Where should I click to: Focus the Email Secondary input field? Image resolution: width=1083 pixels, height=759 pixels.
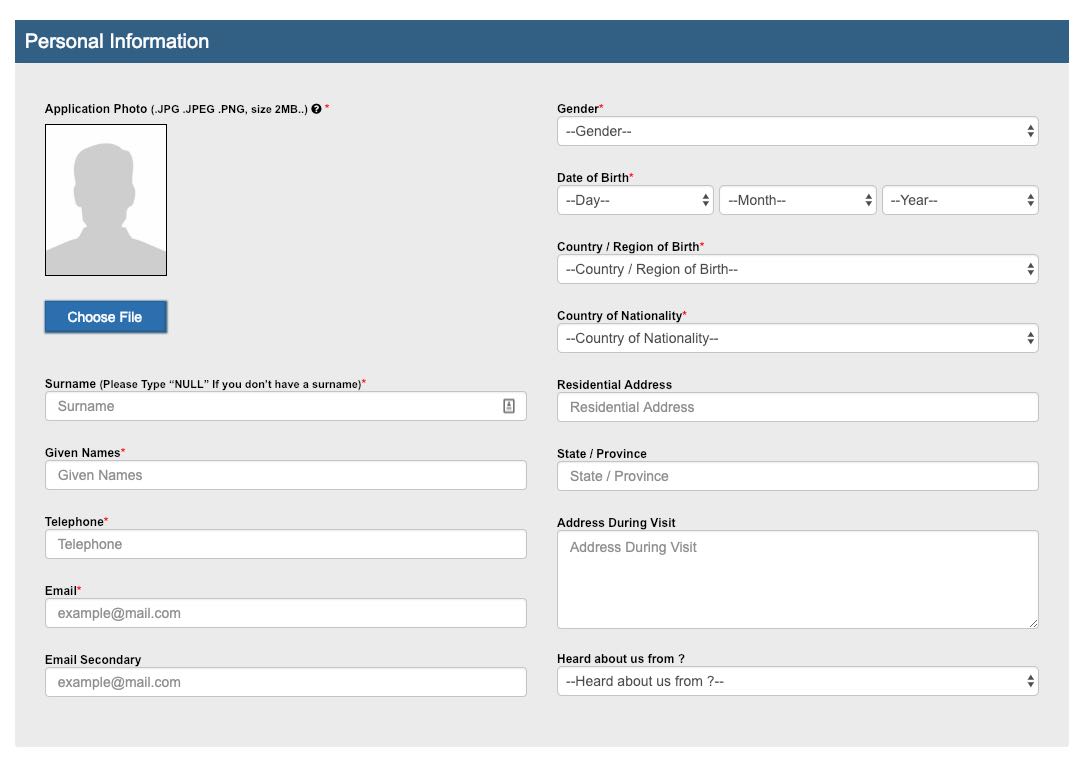click(285, 682)
